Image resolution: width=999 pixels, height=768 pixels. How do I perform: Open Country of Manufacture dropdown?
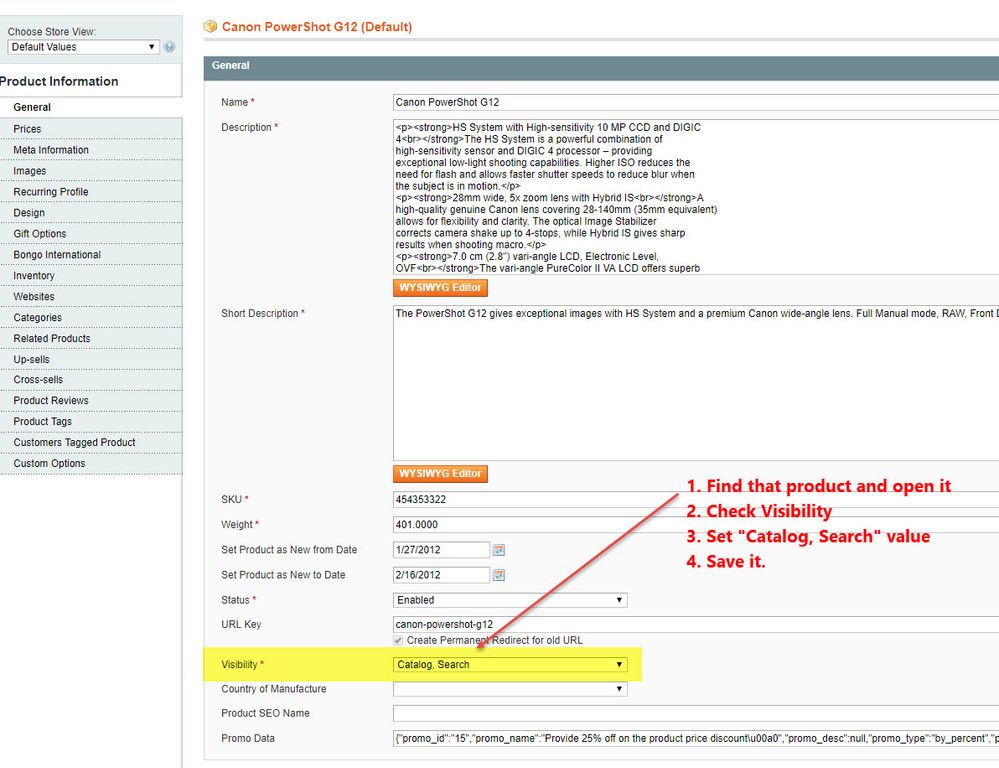click(510, 689)
